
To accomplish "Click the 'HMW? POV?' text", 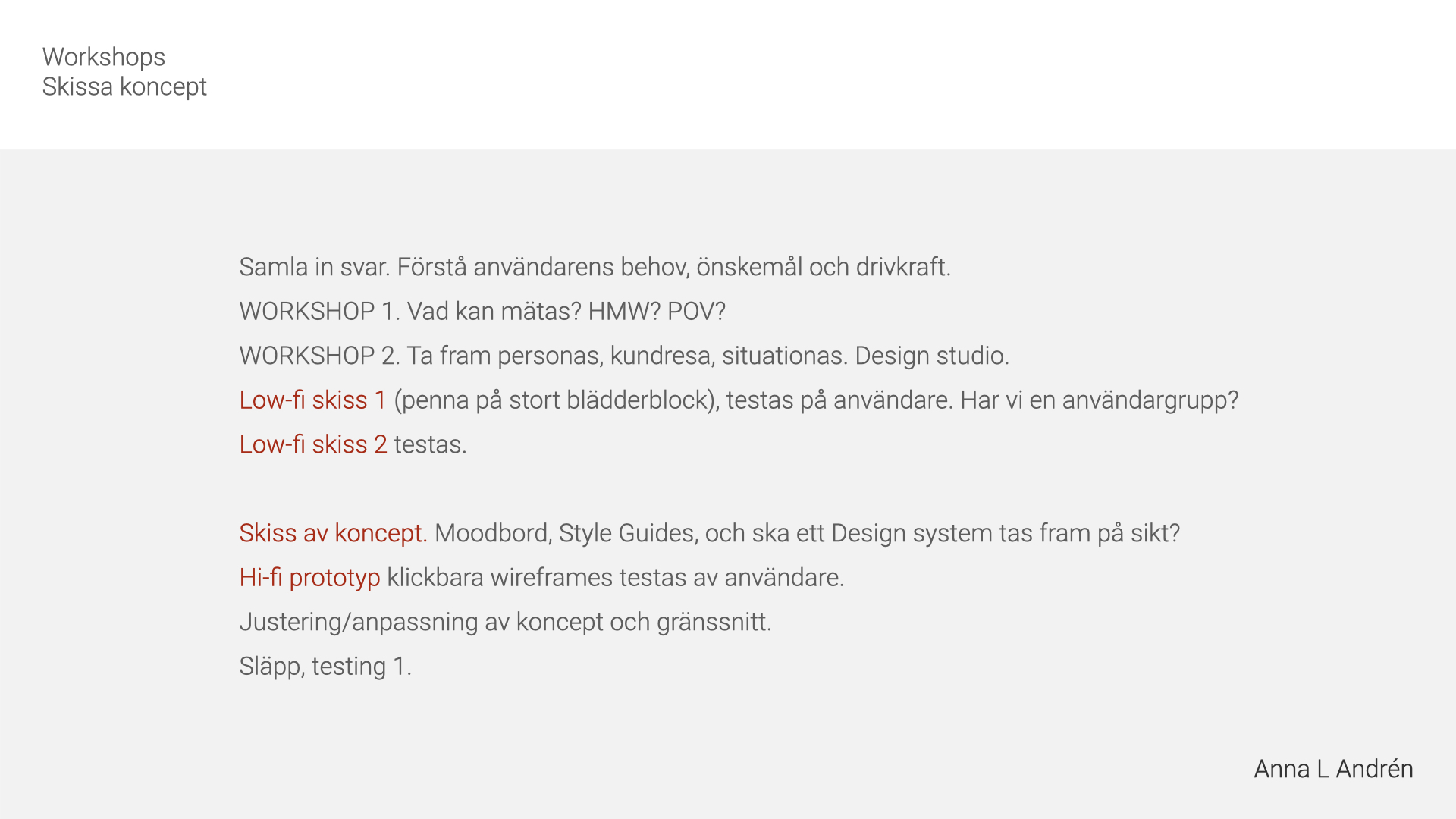I will [657, 311].
